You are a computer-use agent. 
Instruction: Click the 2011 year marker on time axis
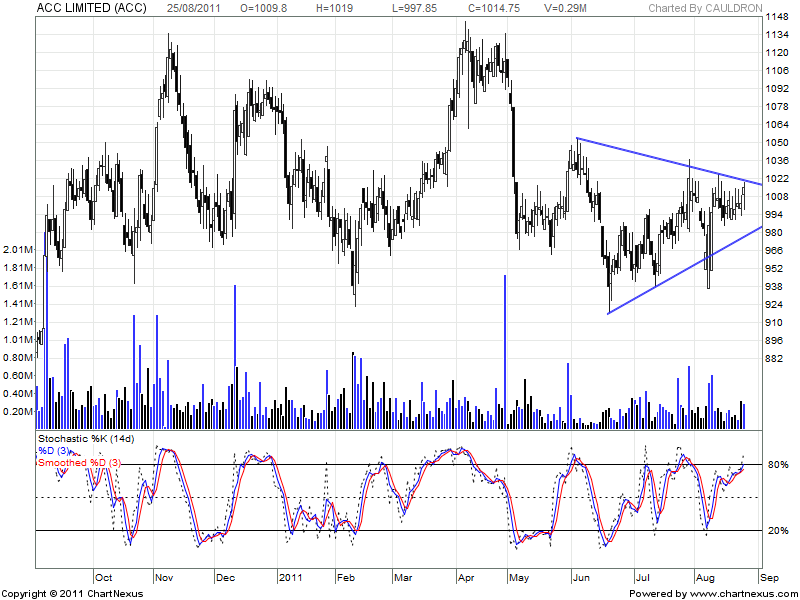(x=290, y=578)
